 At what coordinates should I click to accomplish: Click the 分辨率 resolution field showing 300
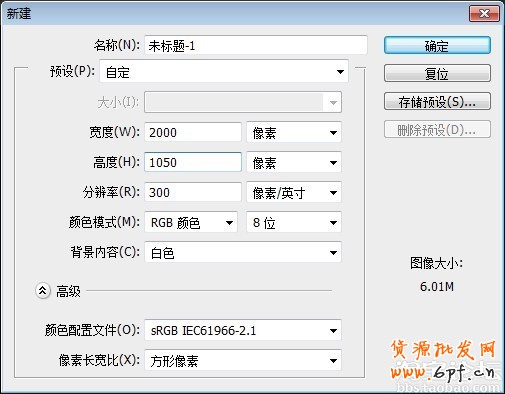pyautogui.click(x=193, y=192)
